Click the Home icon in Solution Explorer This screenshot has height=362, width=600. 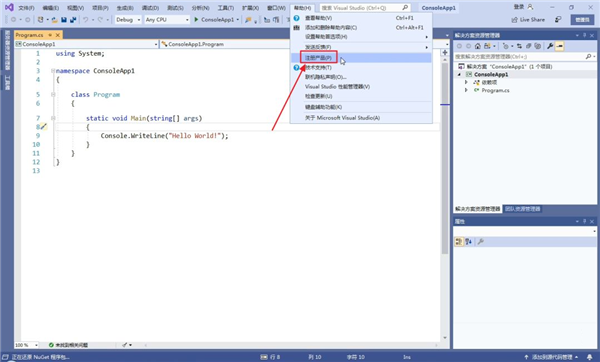point(478,46)
